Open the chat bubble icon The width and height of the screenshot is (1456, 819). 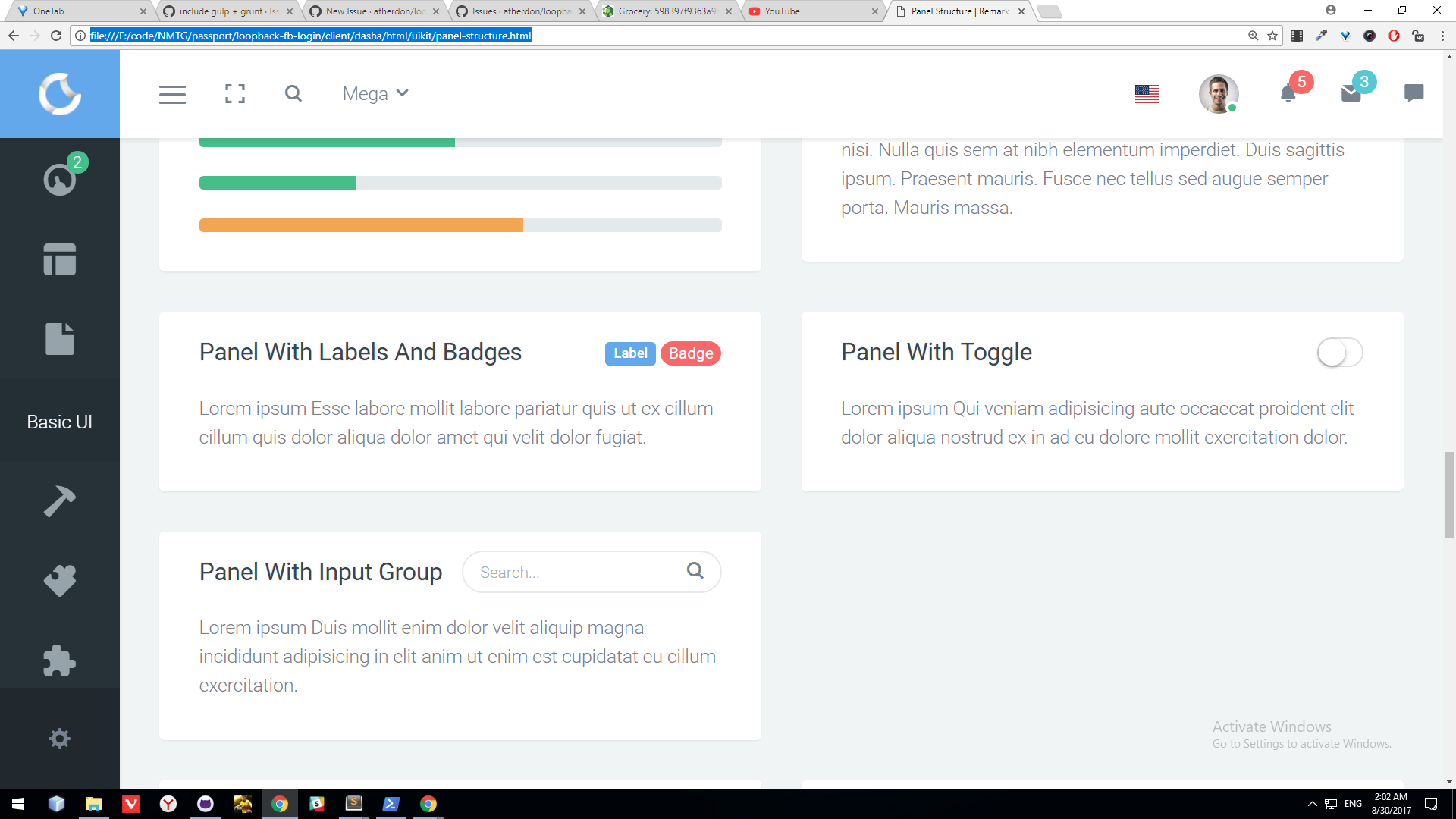click(1414, 93)
